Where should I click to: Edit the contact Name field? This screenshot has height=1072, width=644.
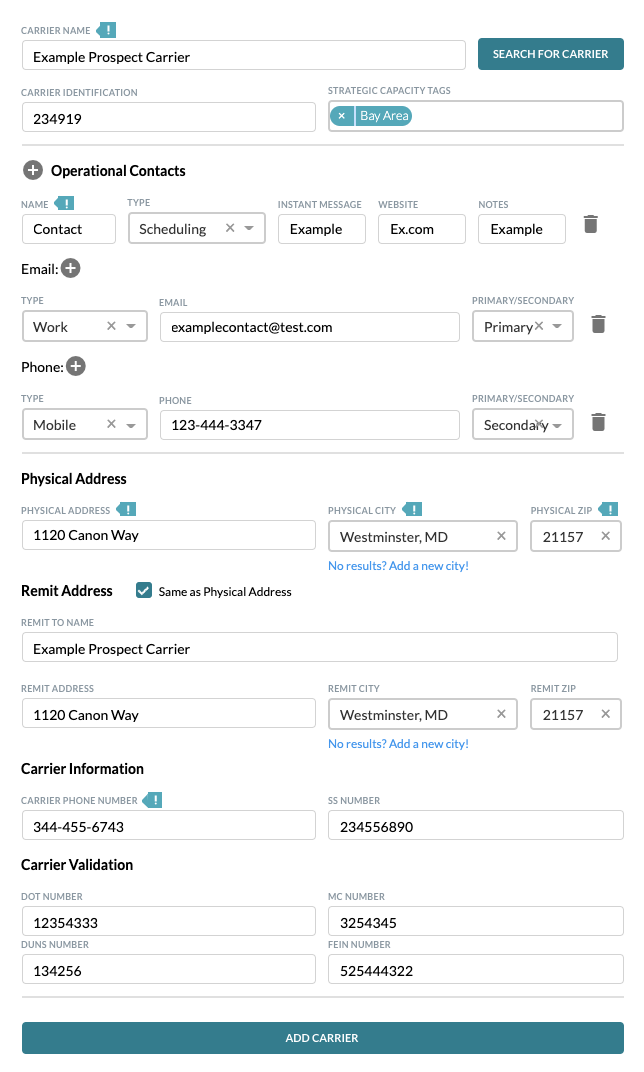(68, 229)
